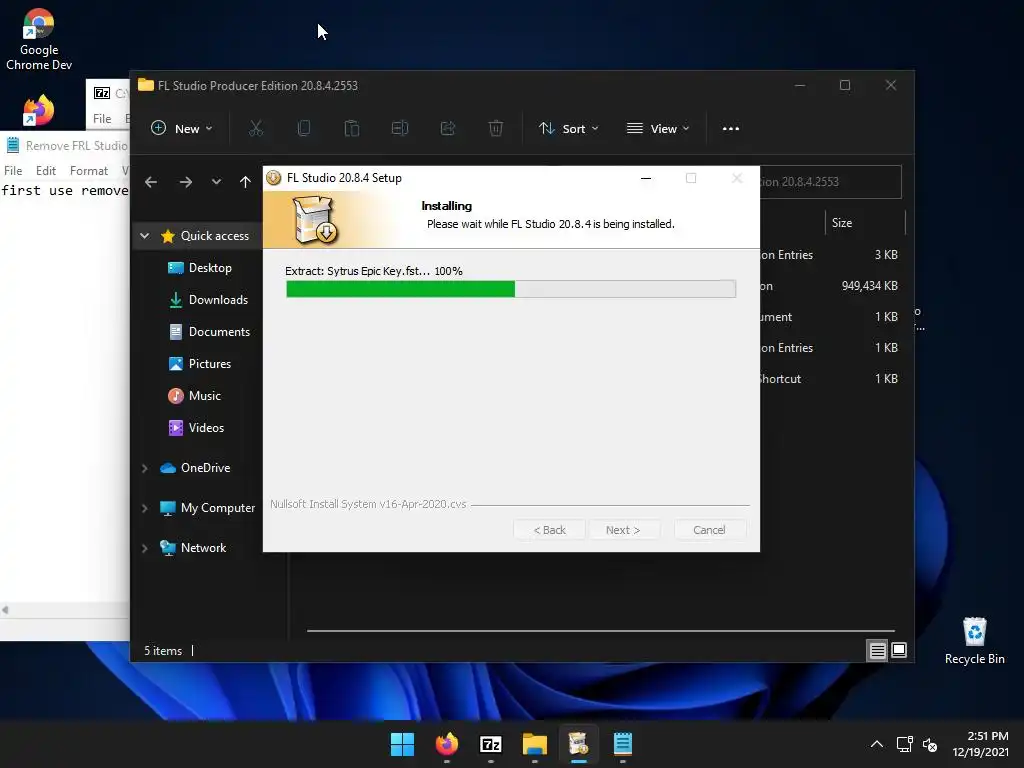
Task: Navigate up one folder with the up arrow
Action: (245, 182)
